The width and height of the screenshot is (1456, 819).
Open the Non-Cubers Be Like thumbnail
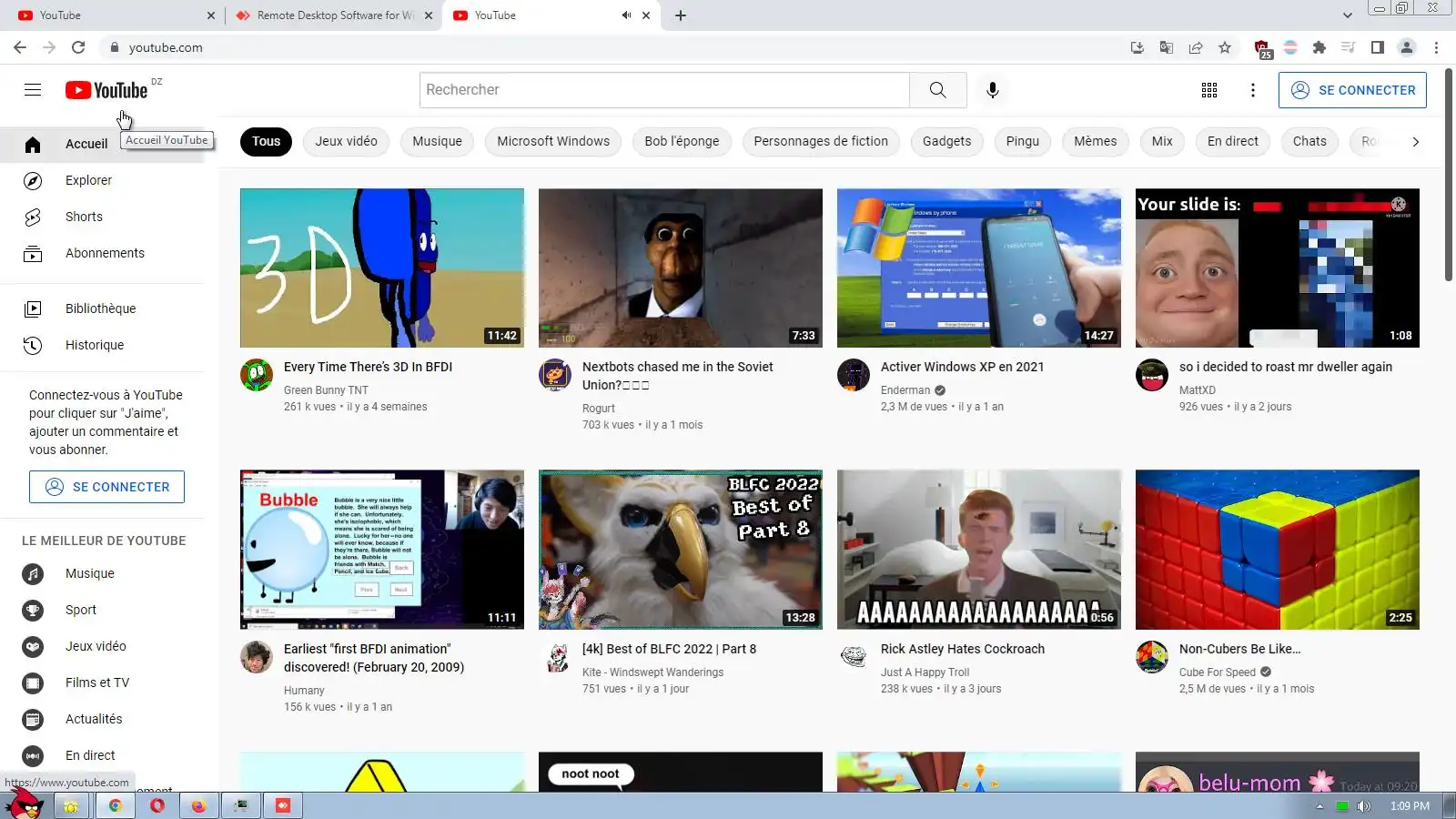pos(1278,550)
